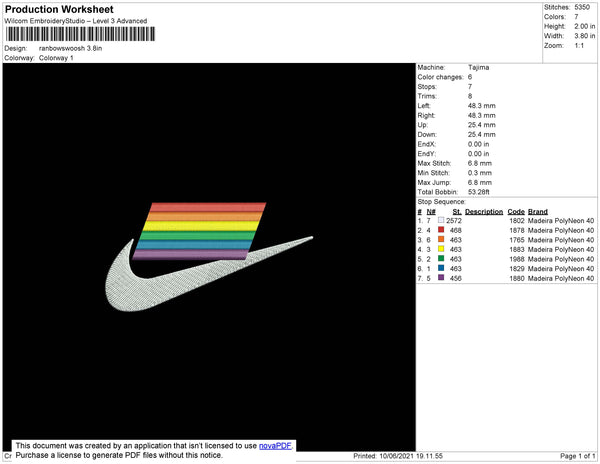Click the red thread color swatch
This screenshot has height=464, width=600.
click(x=441, y=230)
